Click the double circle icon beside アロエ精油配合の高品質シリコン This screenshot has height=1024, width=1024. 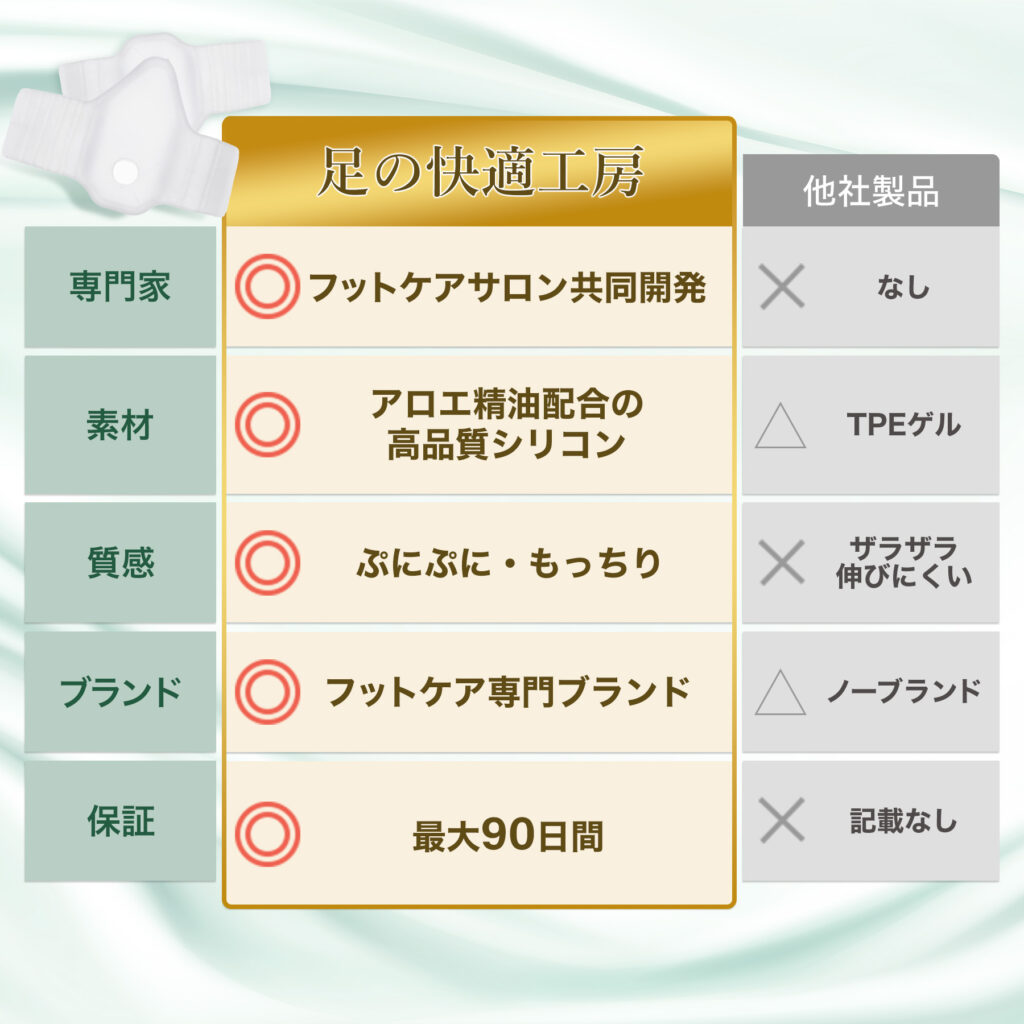(x=267, y=425)
